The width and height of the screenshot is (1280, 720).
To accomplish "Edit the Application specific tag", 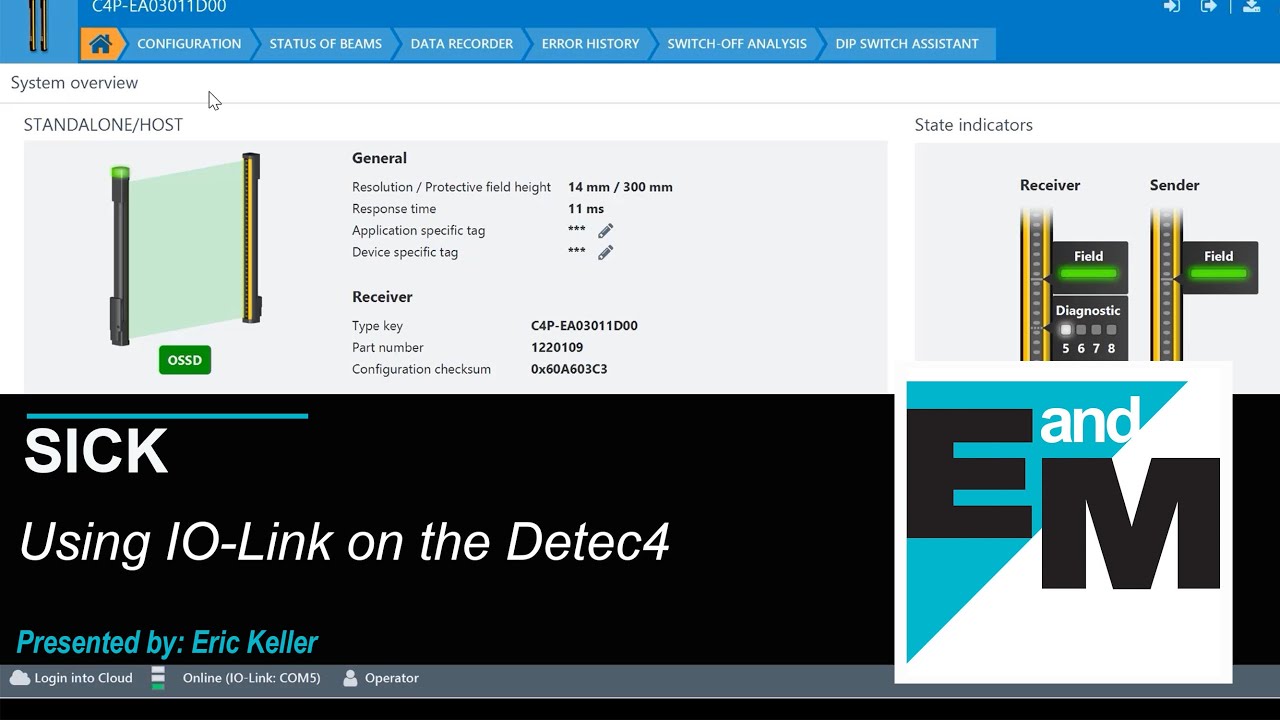I will 605,231.
